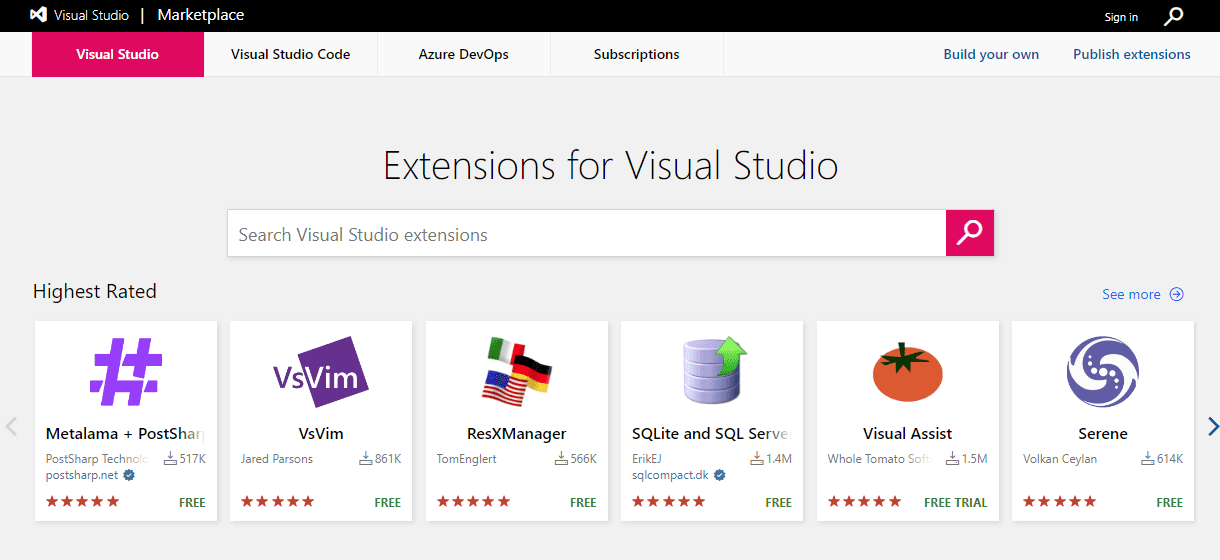The image size is (1220, 560).
Task: Open the Visual Assist tomato icon
Action: tap(907, 372)
